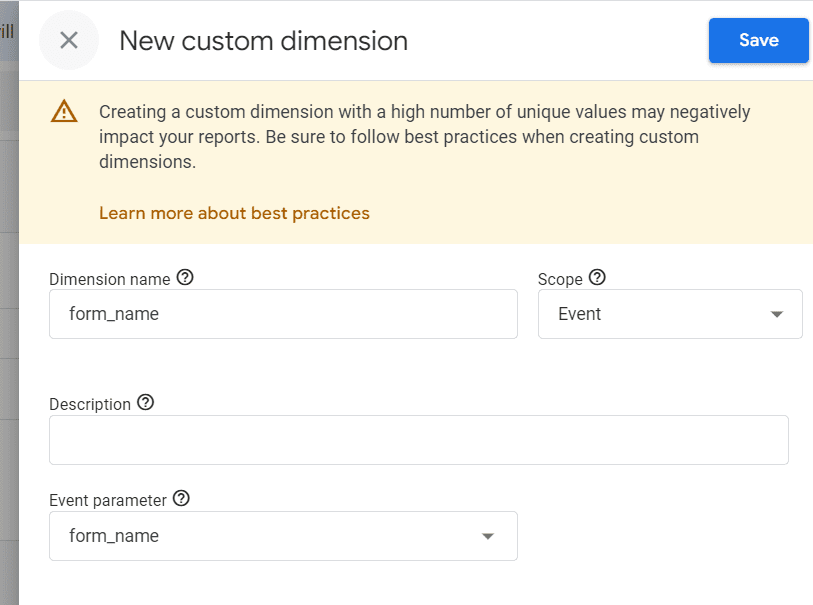Click the Dimension name label
Image resolution: width=813 pixels, height=605 pixels.
pyautogui.click(x=109, y=280)
